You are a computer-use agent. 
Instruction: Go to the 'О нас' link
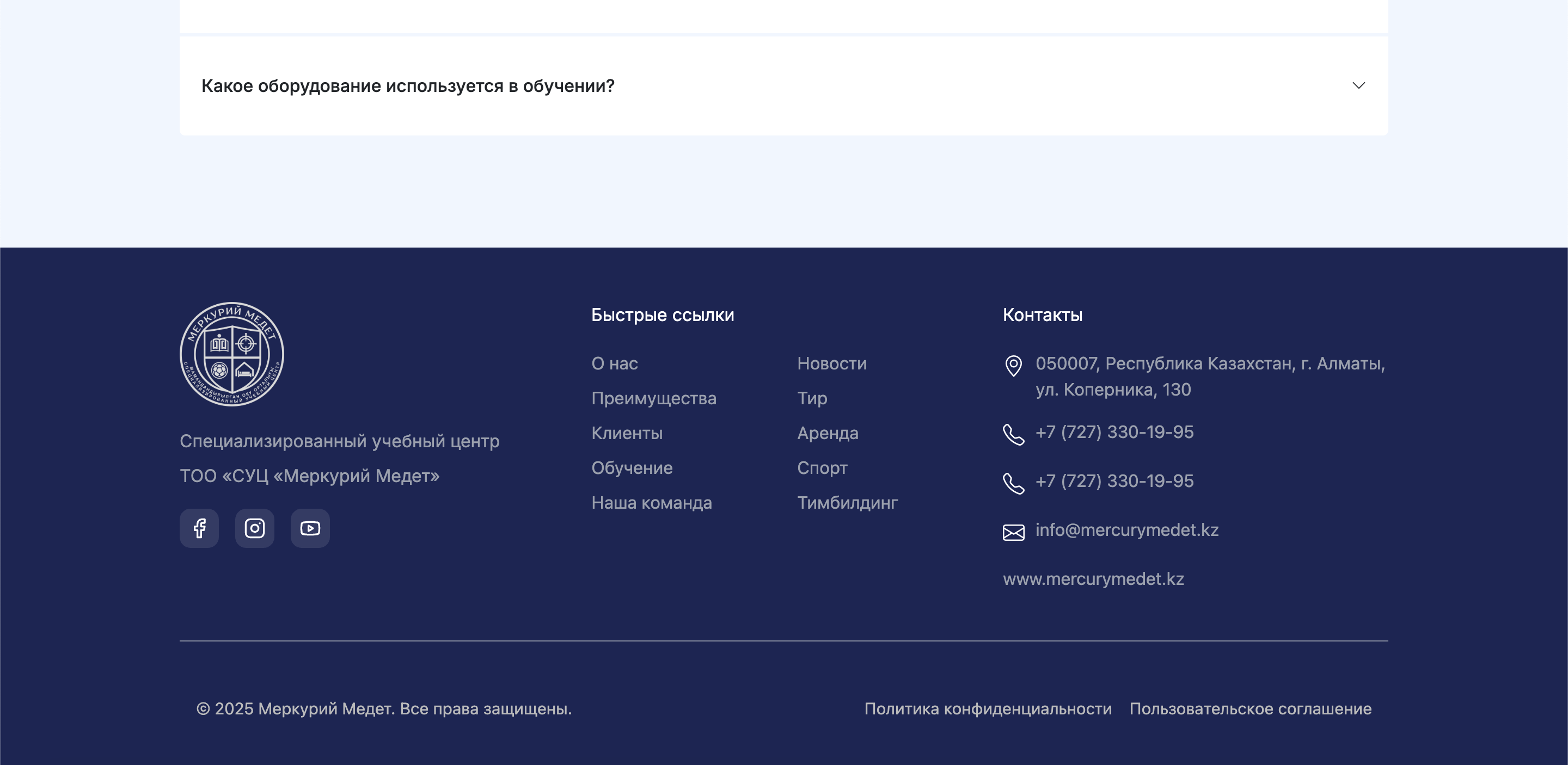click(x=614, y=363)
